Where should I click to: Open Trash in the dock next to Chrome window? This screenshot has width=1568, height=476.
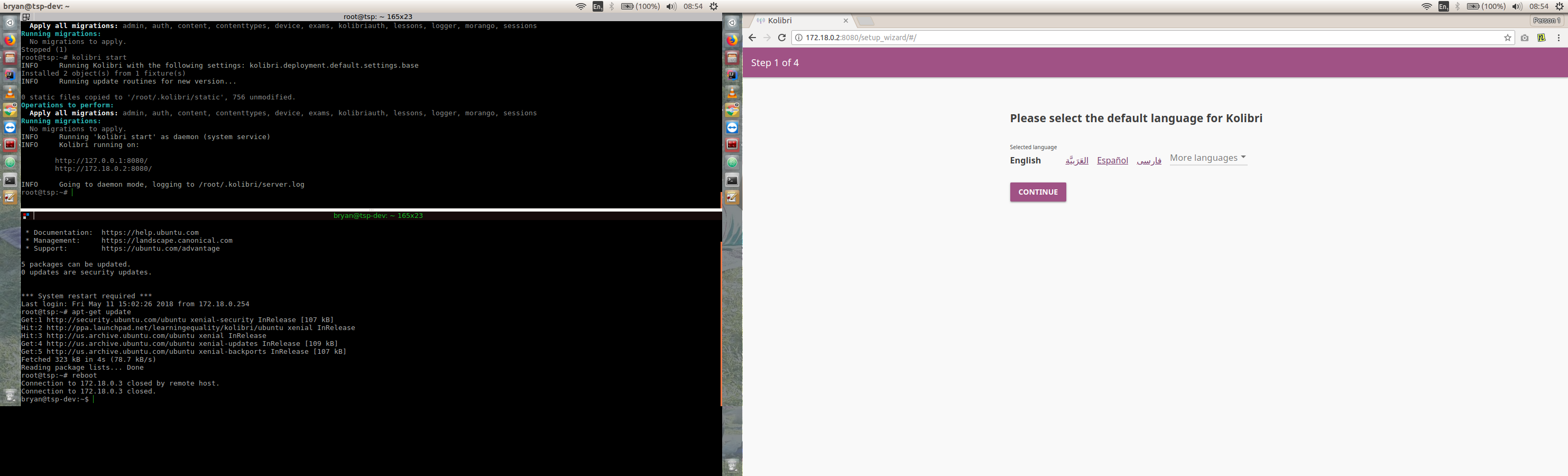point(732,465)
